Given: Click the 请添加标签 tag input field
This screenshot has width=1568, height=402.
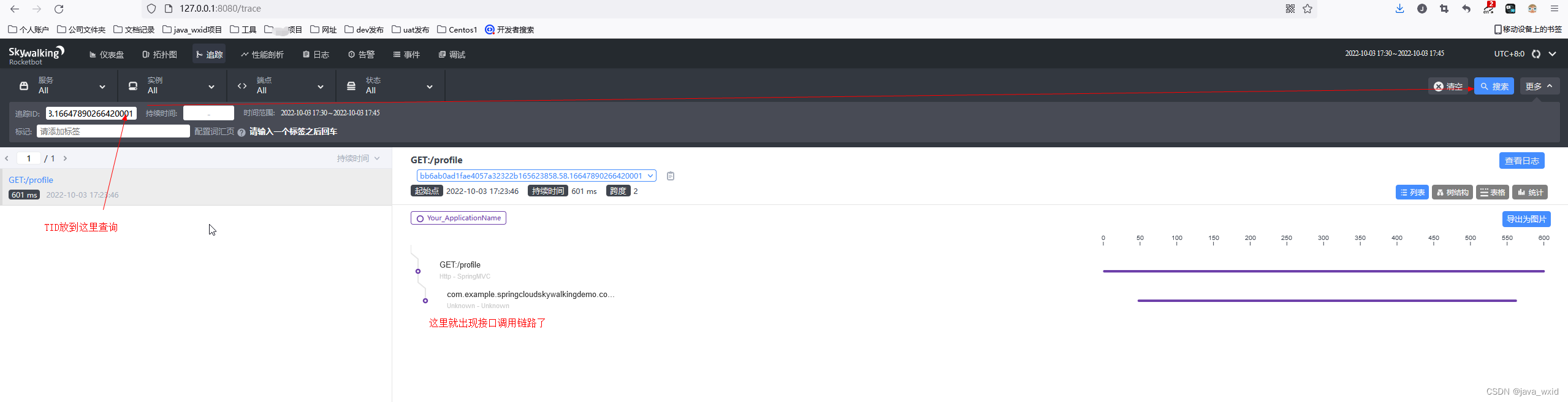Looking at the screenshot, I should tap(113, 131).
